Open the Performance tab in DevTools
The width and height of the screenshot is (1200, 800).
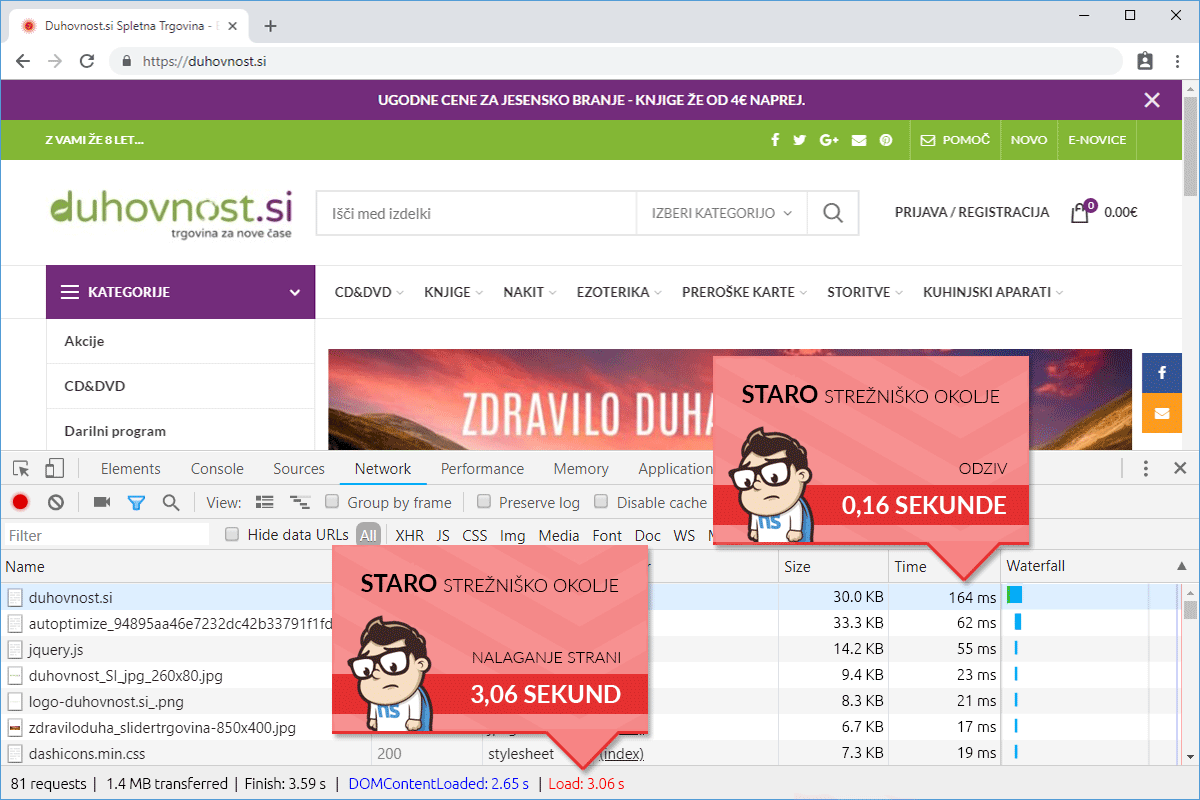482,468
